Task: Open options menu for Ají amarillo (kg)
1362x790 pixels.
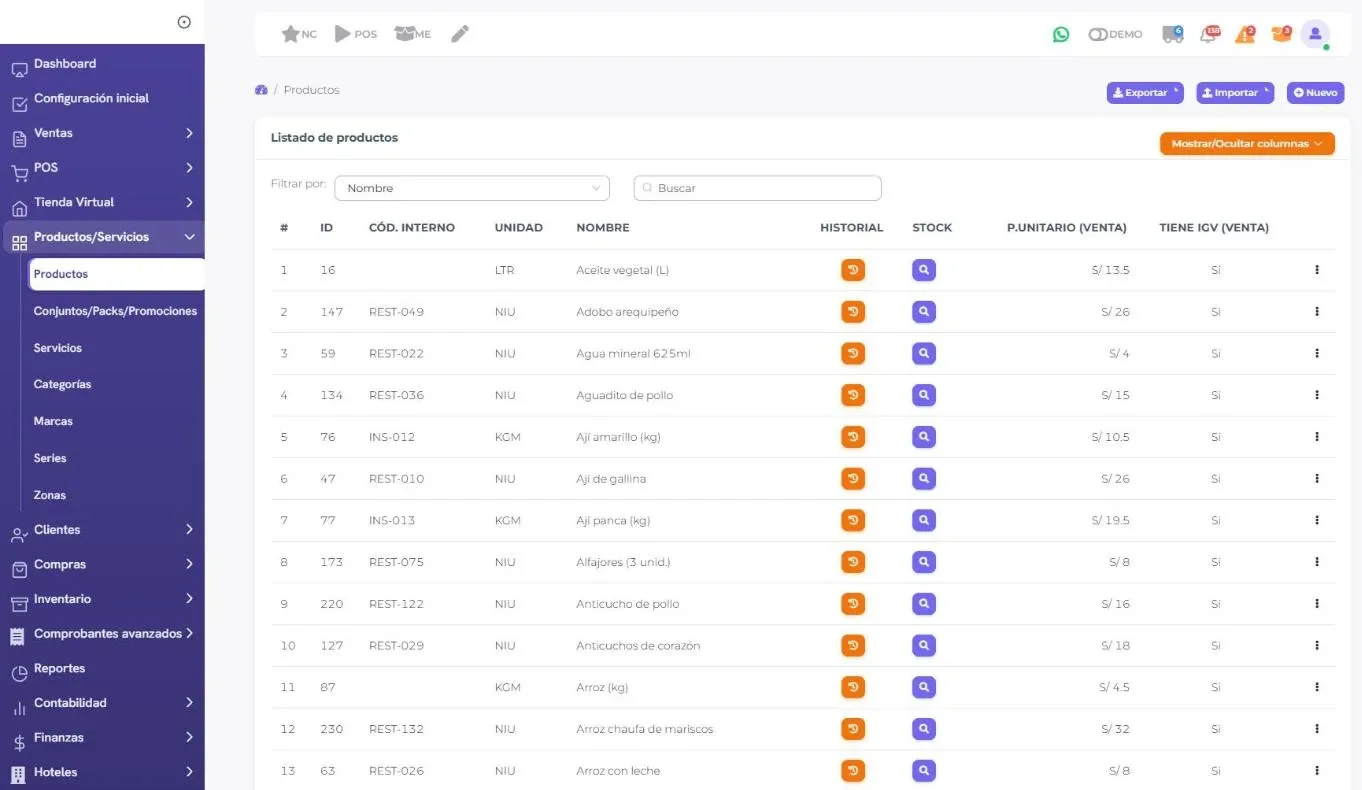Action: pyautogui.click(x=1317, y=437)
